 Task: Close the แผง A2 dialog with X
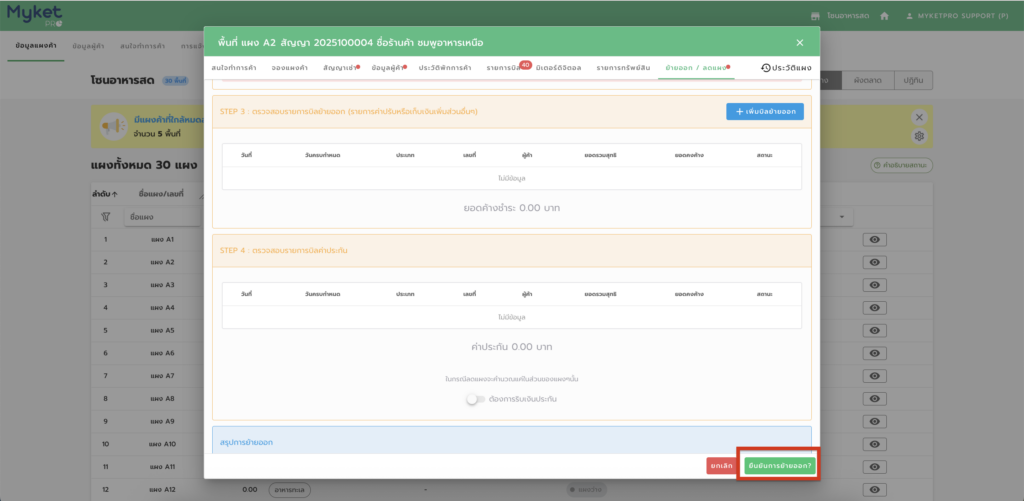pyautogui.click(x=799, y=42)
